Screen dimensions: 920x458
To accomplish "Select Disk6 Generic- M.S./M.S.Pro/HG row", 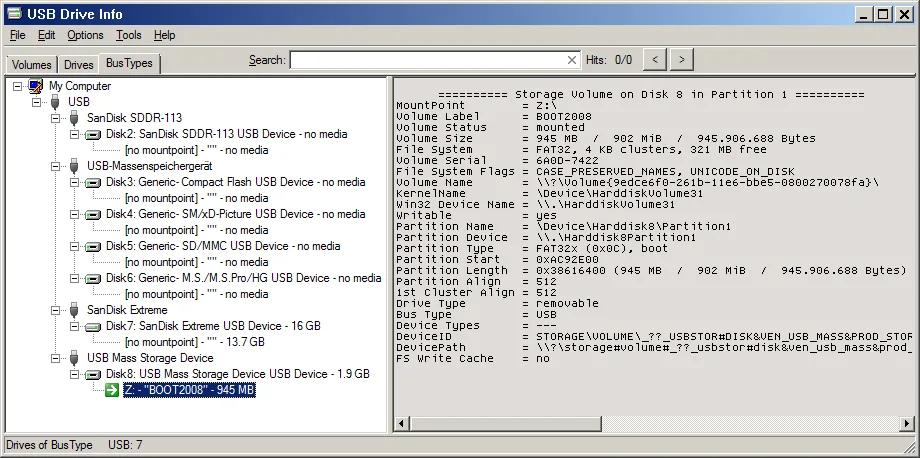I will pyautogui.click(x=243, y=278).
